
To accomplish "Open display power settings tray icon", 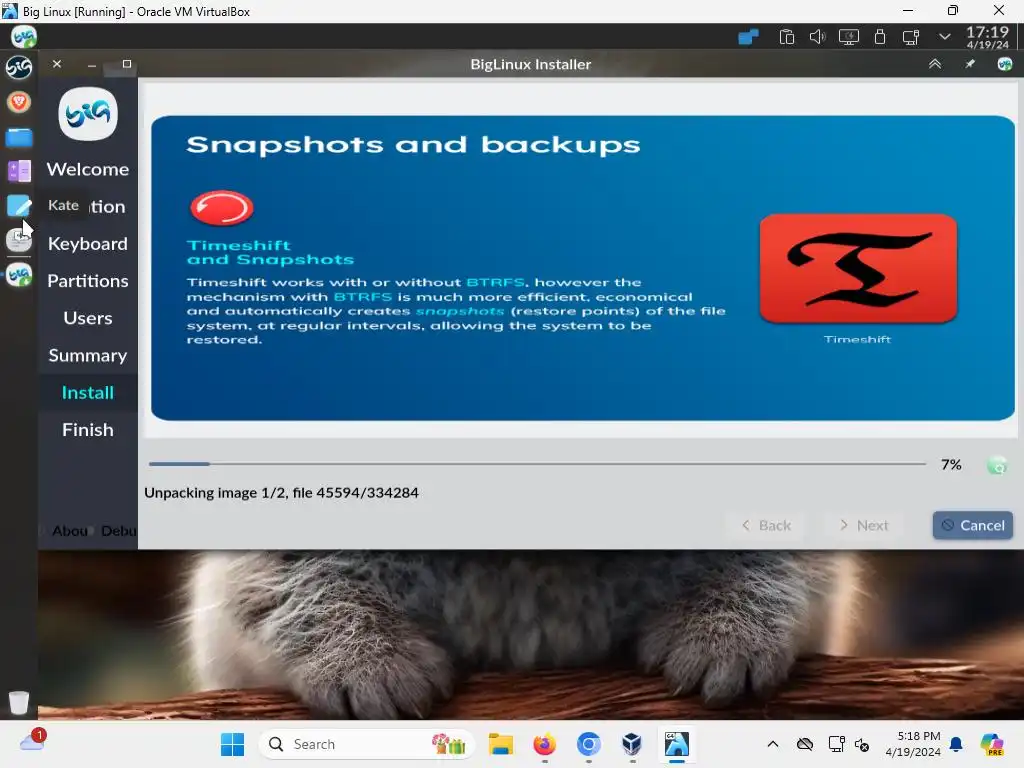I will pyautogui.click(x=849, y=37).
